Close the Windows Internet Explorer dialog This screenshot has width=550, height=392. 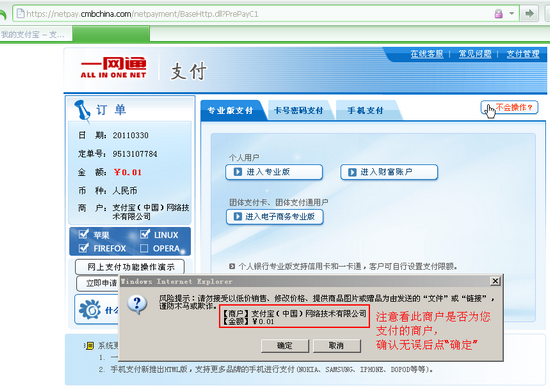(x=495, y=281)
